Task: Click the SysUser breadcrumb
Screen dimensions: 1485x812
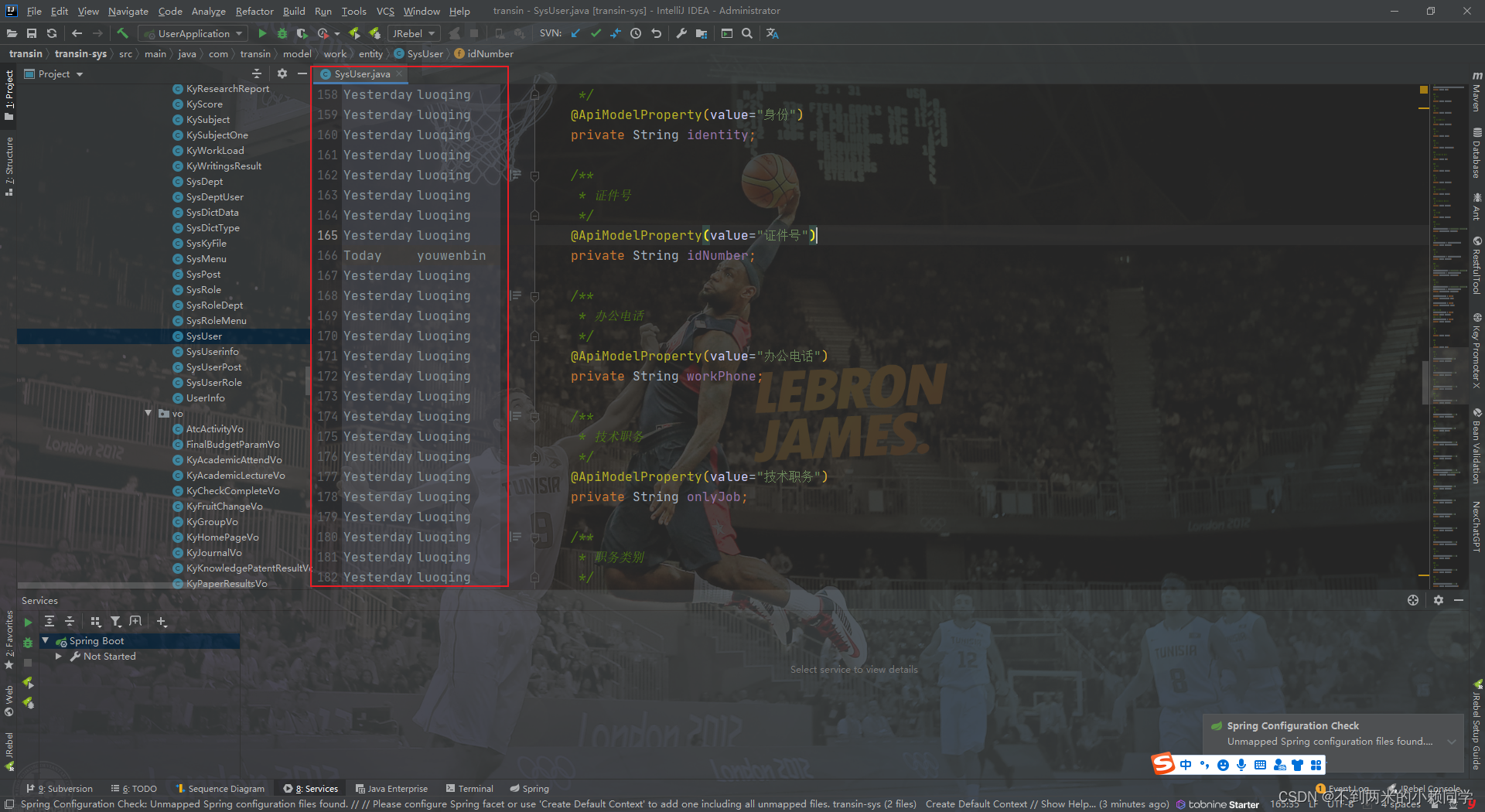Action: (419, 53)
